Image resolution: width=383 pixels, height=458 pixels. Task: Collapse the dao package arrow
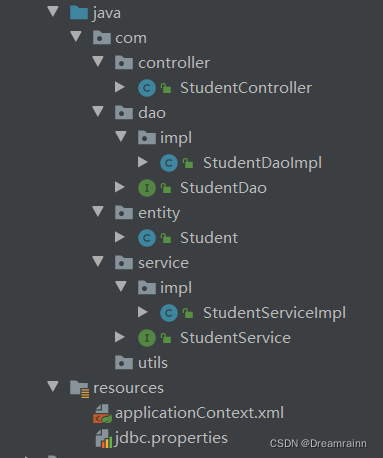98,111
